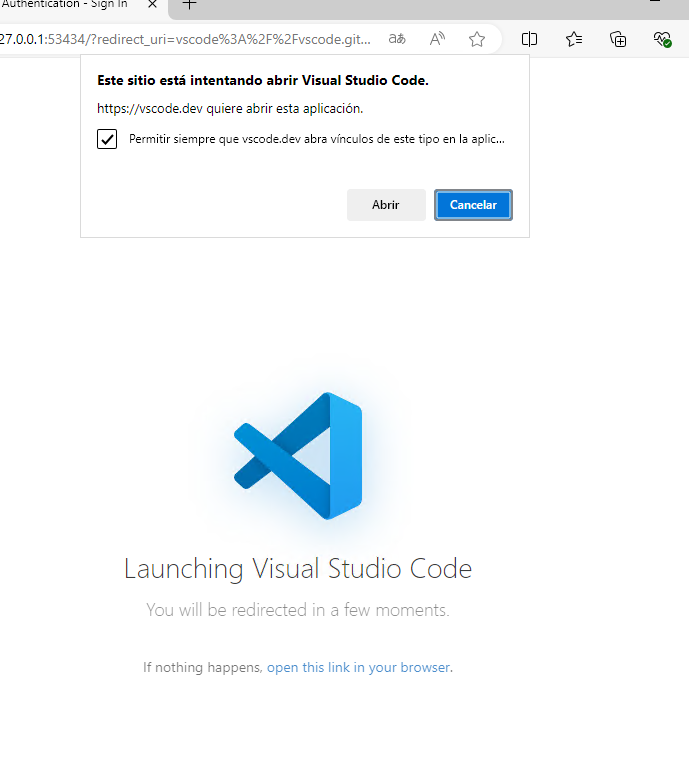Image resolution: width=689 pixels, height=761 pixels.
Task: Close the Authentication Sign In tab
Action: [152, 4]
